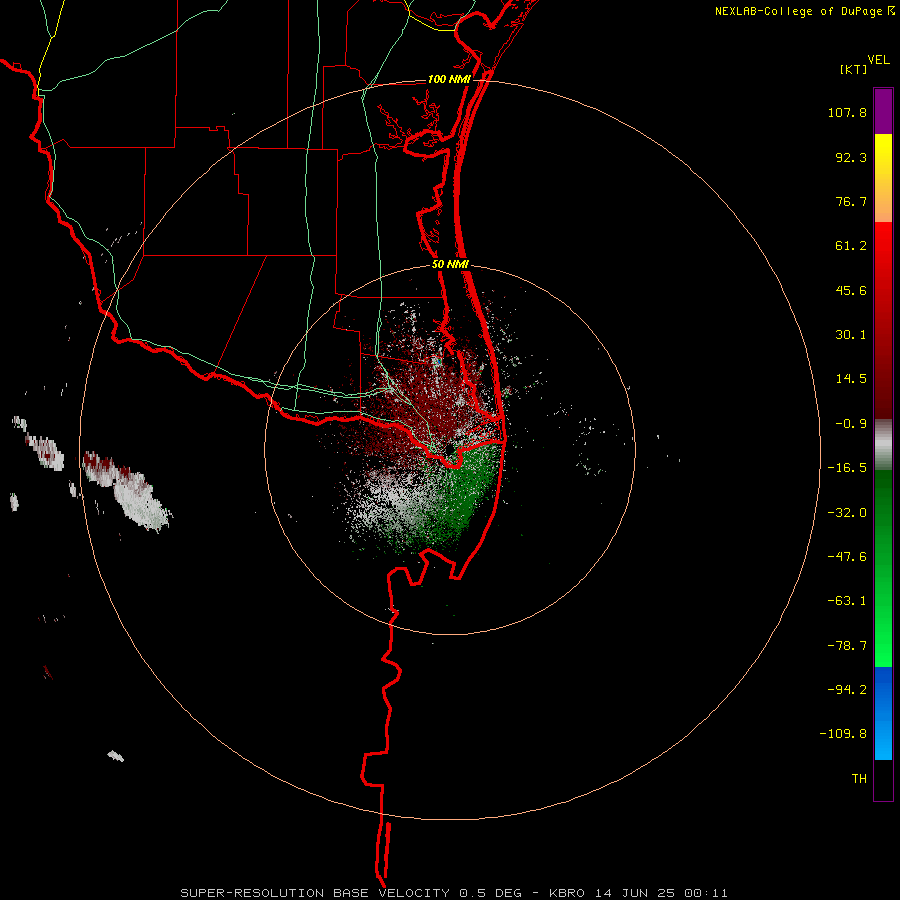Click the black radar site center dot

(448, 451)
